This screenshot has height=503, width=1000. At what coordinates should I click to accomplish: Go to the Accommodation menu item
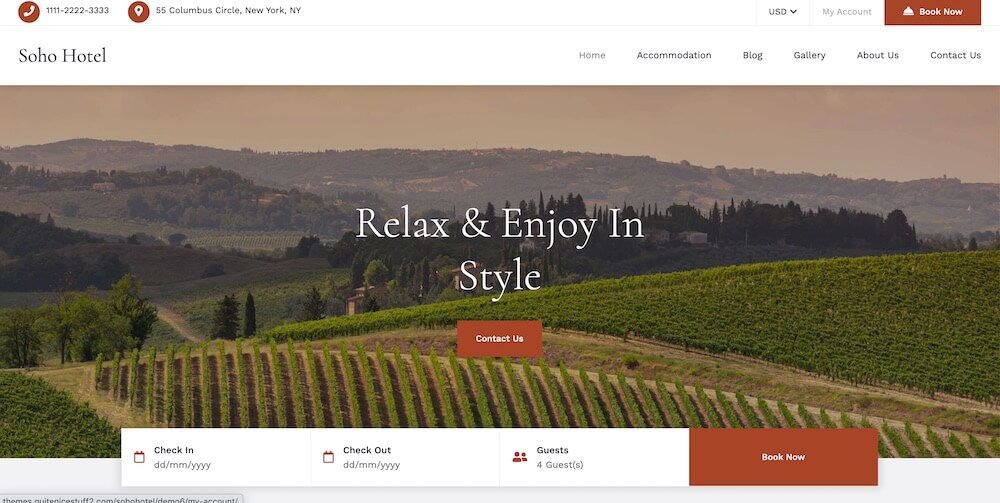tap(673, 55)
